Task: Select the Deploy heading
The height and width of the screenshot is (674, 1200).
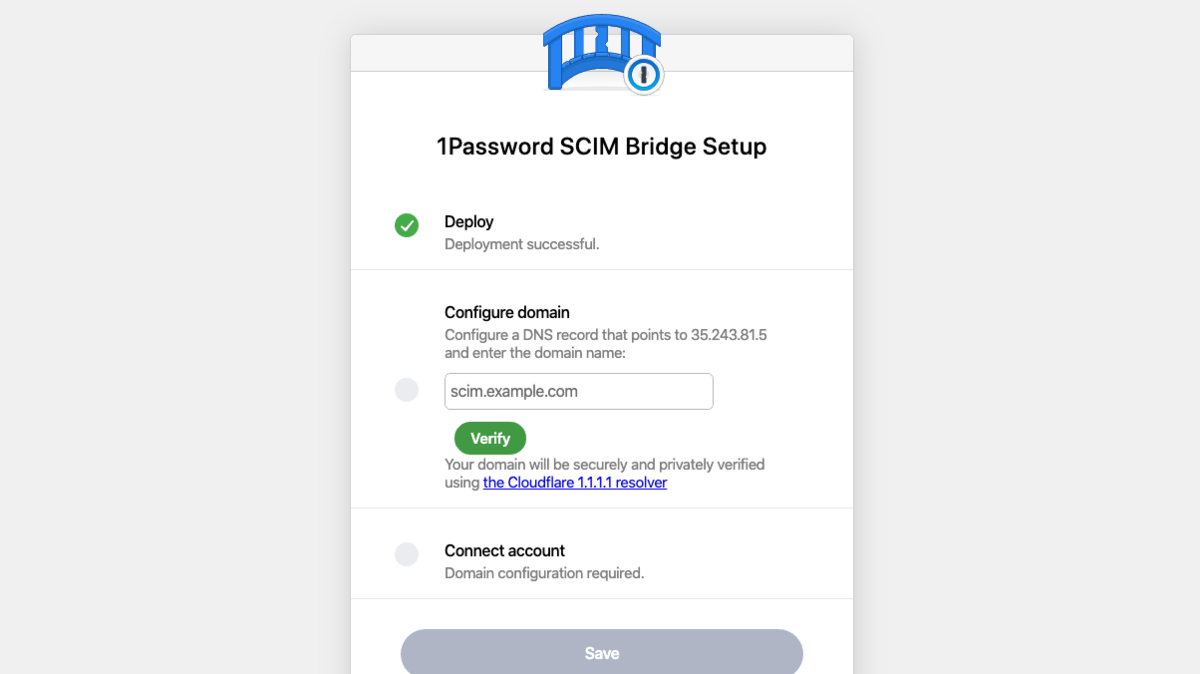Action: [469, 221]
